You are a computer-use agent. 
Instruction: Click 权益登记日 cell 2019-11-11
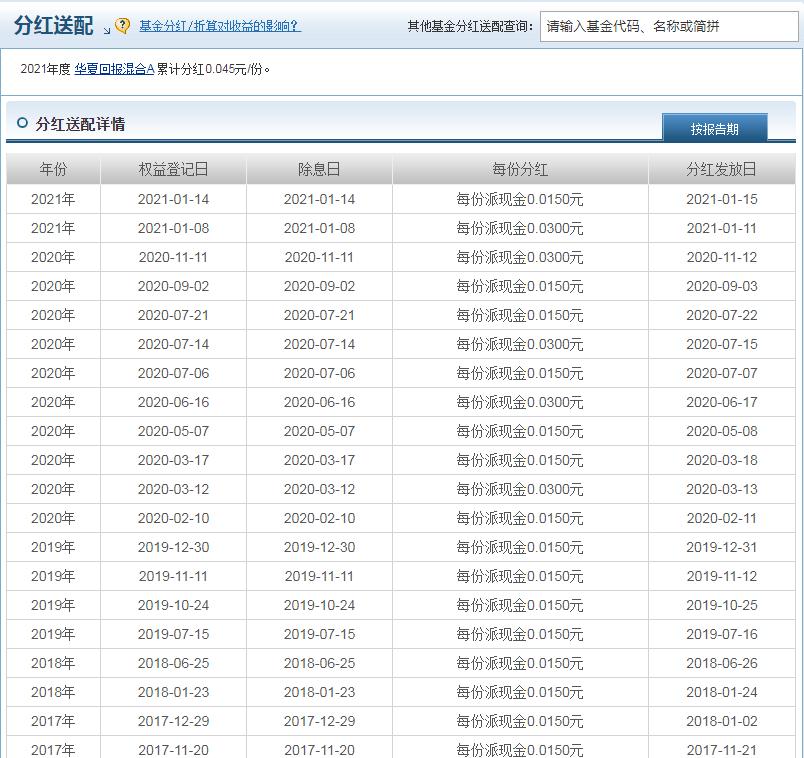(173, 576)
